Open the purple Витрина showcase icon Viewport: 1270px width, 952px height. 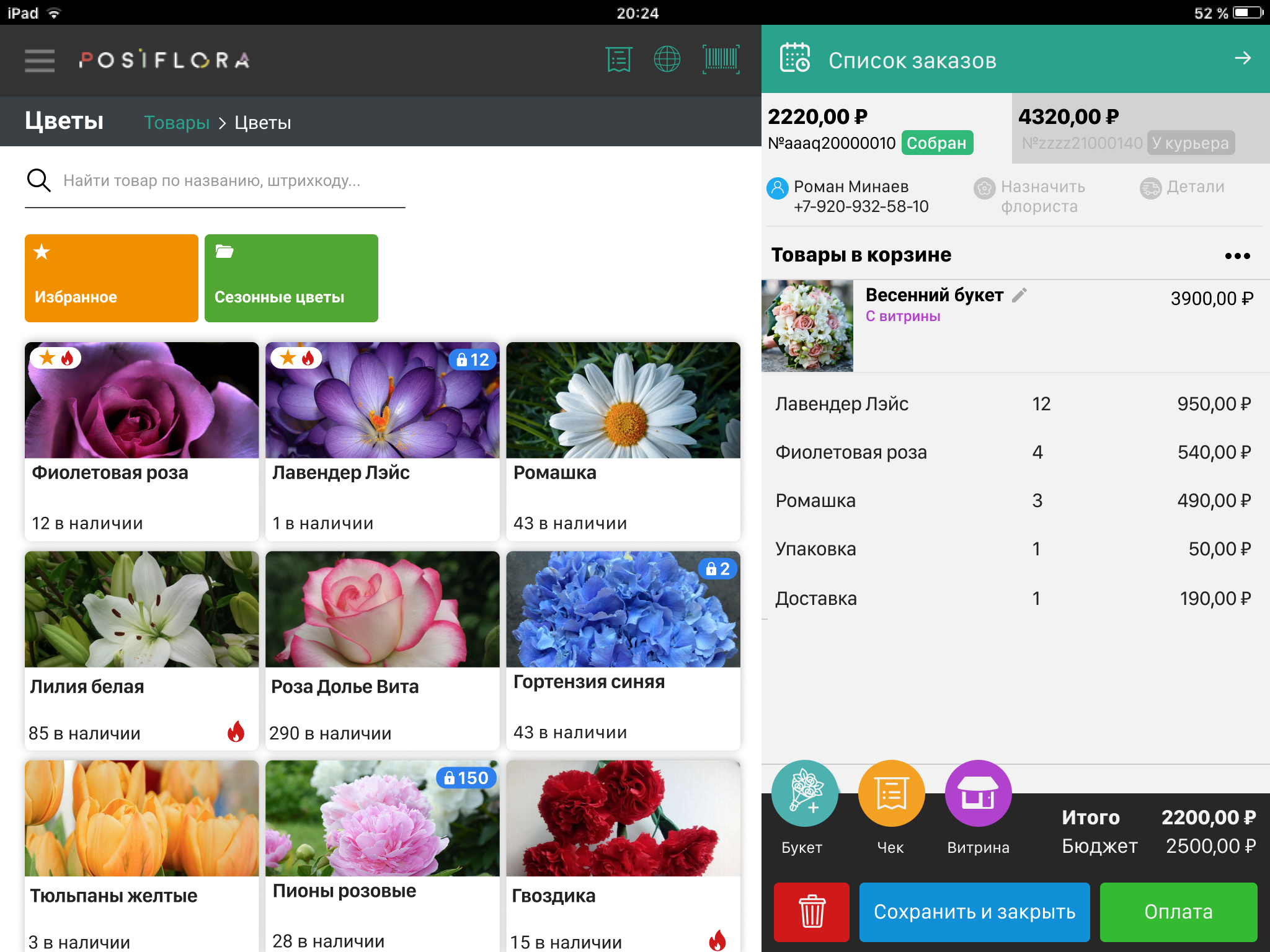[x=978, y=793]
